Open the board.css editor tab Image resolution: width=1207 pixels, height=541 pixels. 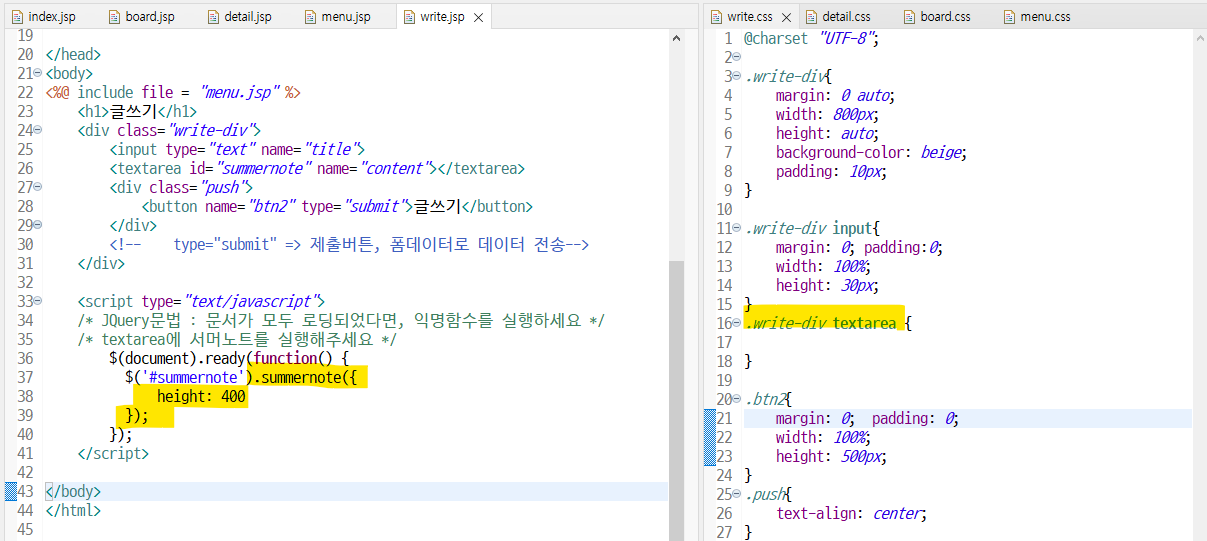936,17
